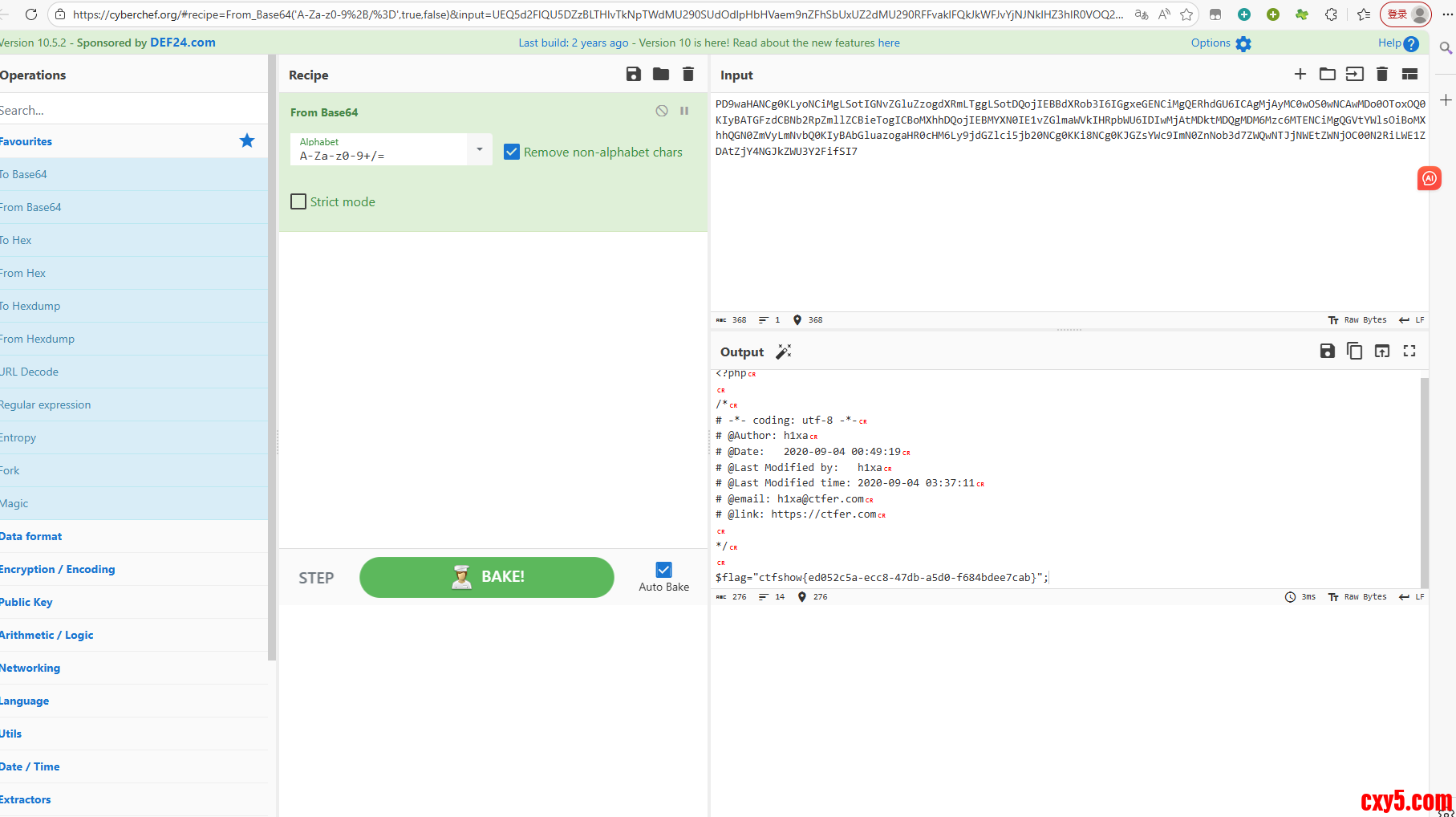Select To Hexdump from Favourites
The width and height of the screenshot is (1456, 817).
click(32, 306)
